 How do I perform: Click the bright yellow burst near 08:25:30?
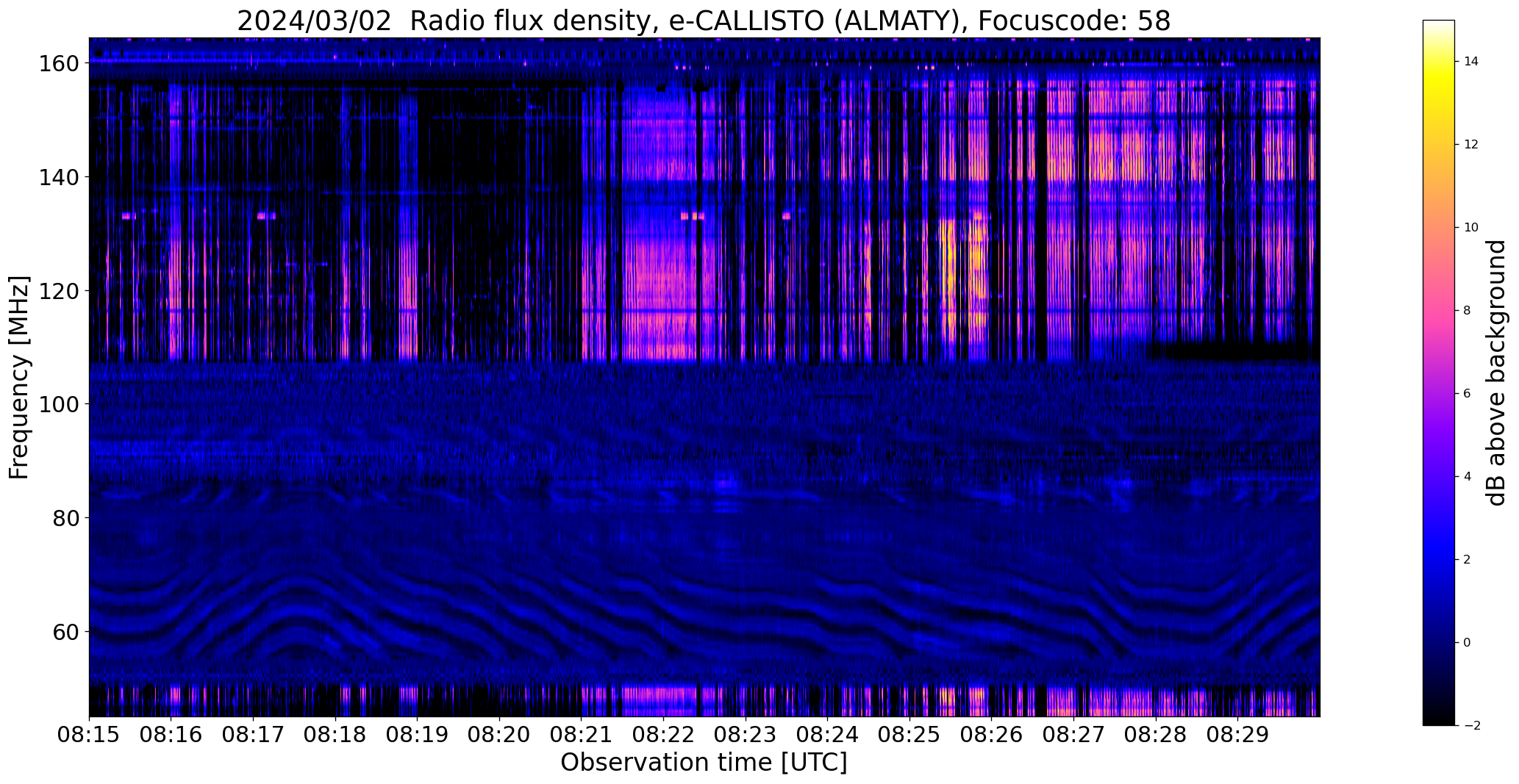[949, 279]
